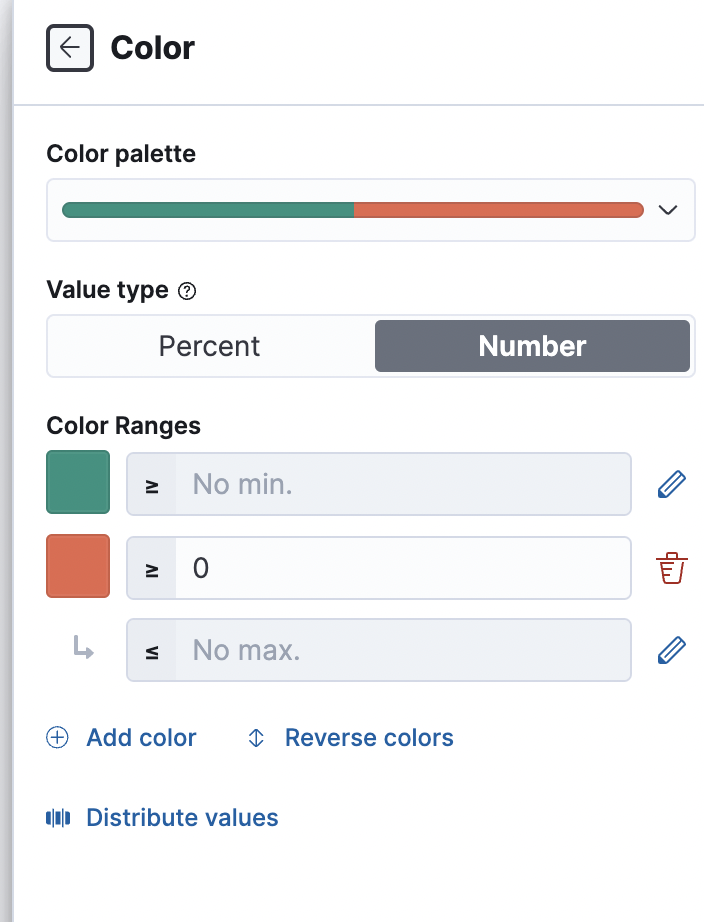Screen dimensions: 704x922
Task: Click the Reverse colors arrows icon
Action: [x=256, y=738]
